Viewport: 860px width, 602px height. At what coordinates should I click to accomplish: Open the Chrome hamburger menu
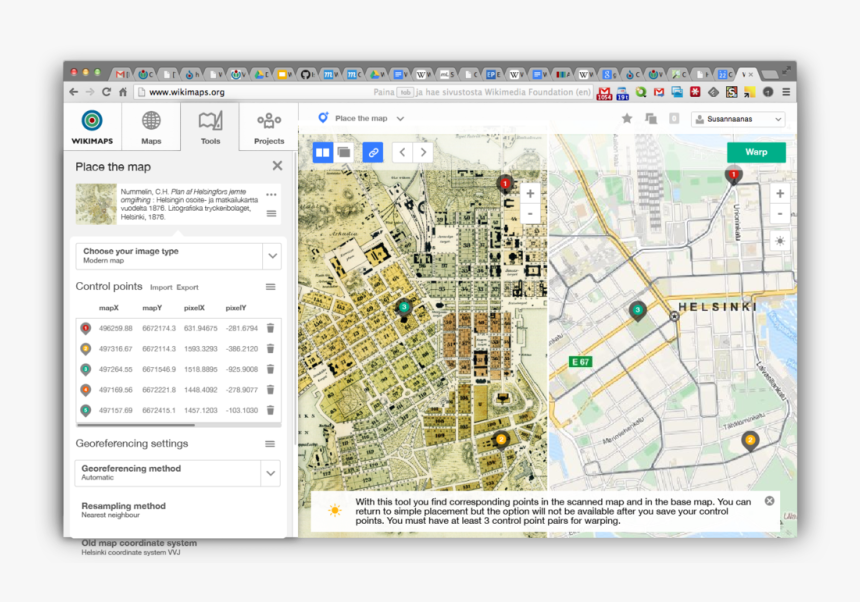(x=786, y=92)
